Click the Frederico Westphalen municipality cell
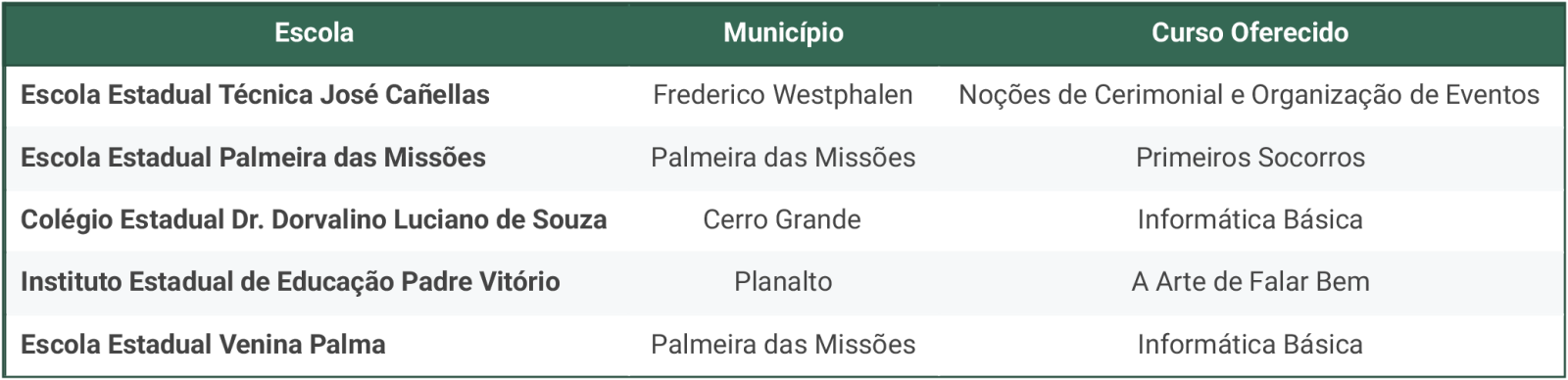This screenshot has width=1568, height=380. (x=783, y=95)
